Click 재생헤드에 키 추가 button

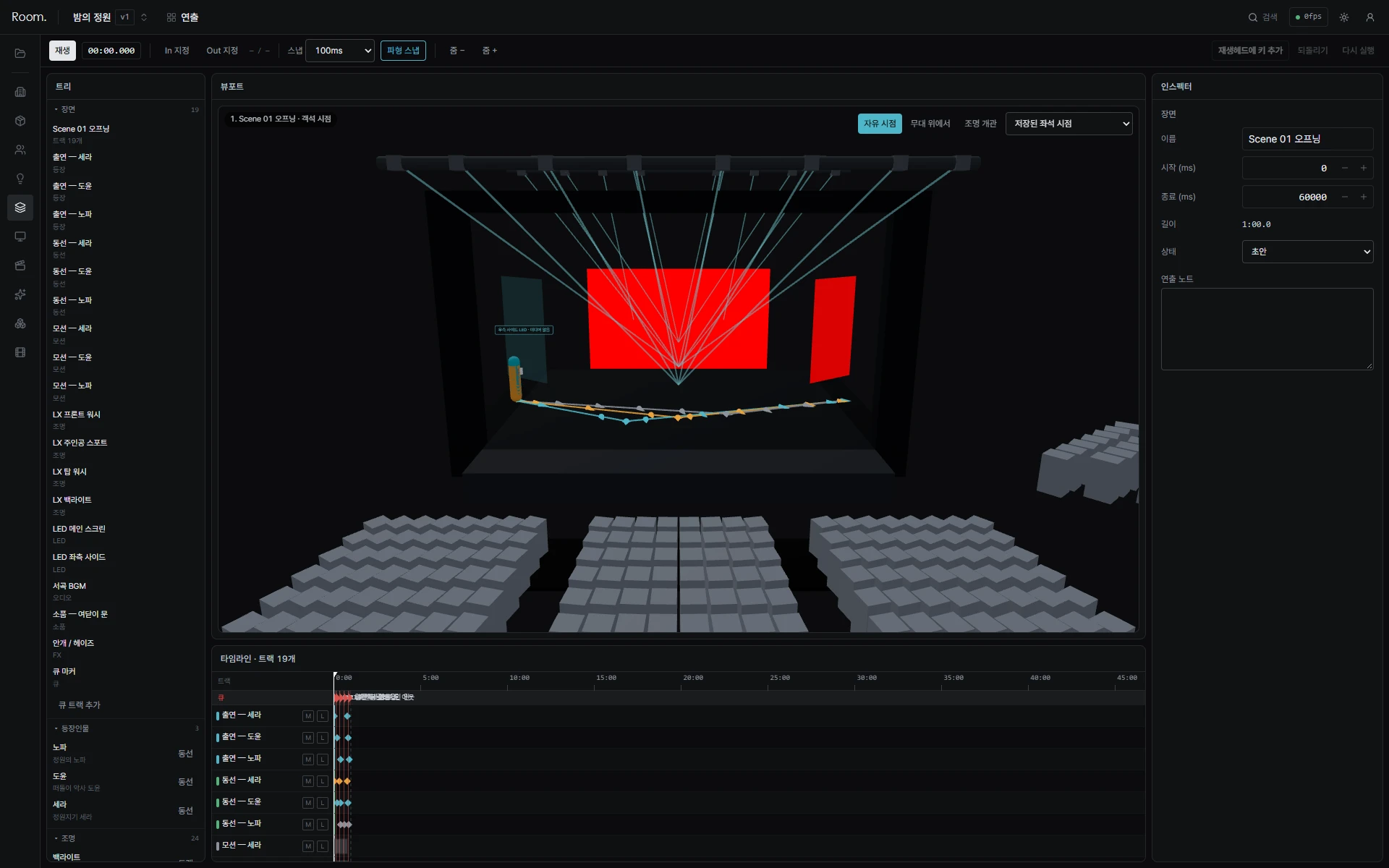1250,51
